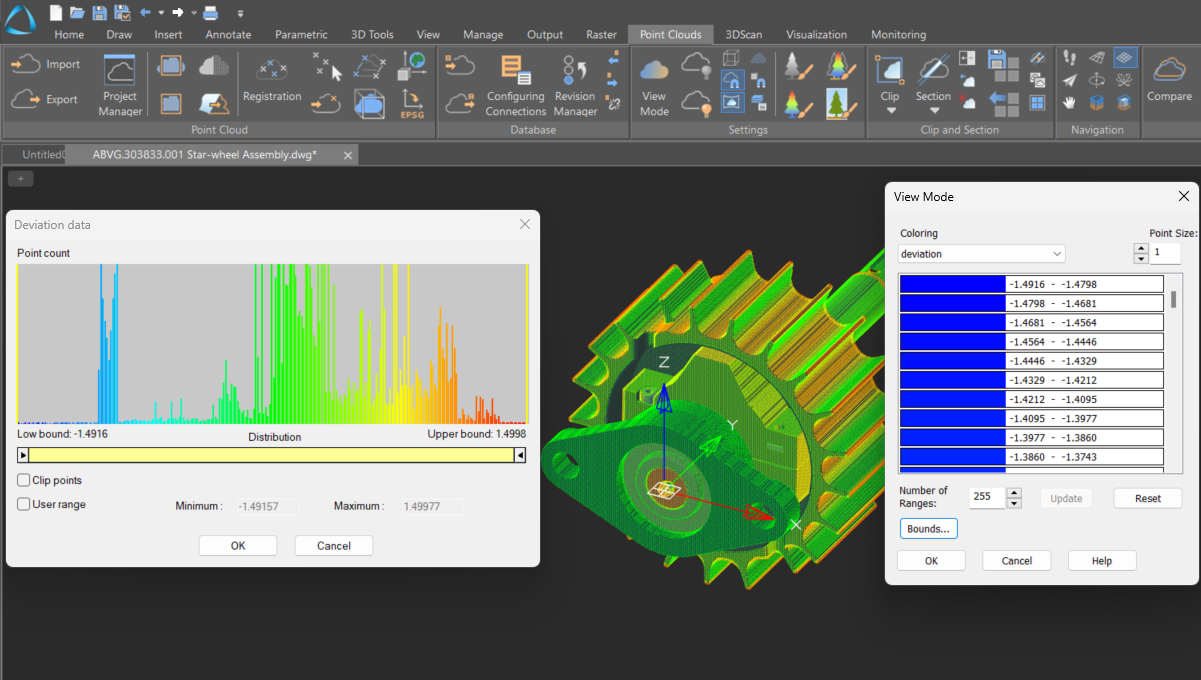Enable the Clip points checkbox

24,481
